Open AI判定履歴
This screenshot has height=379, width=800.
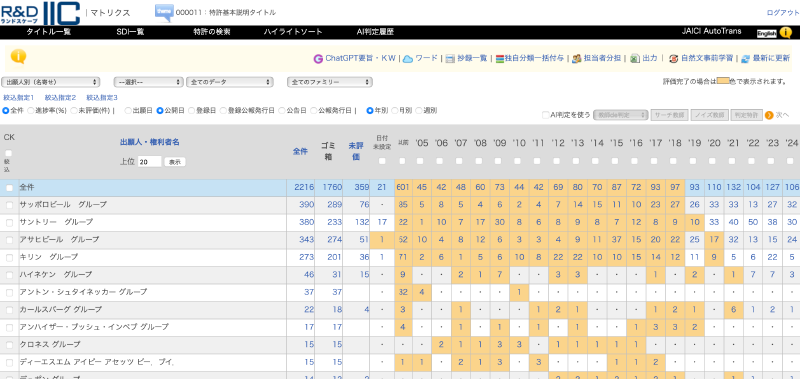(x=375, y=32)
